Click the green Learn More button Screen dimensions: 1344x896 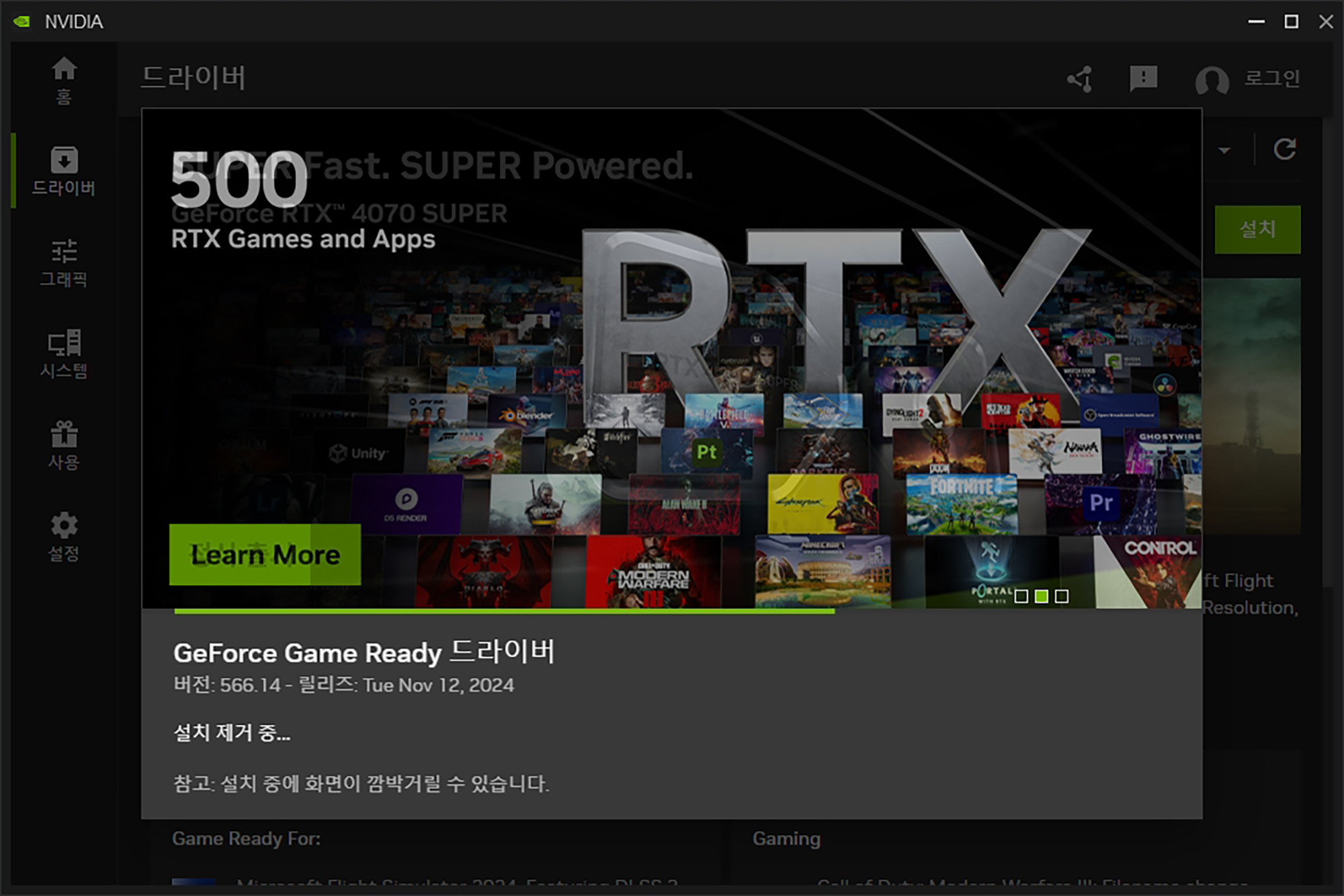pyautogui.click(x=265, y=555)
